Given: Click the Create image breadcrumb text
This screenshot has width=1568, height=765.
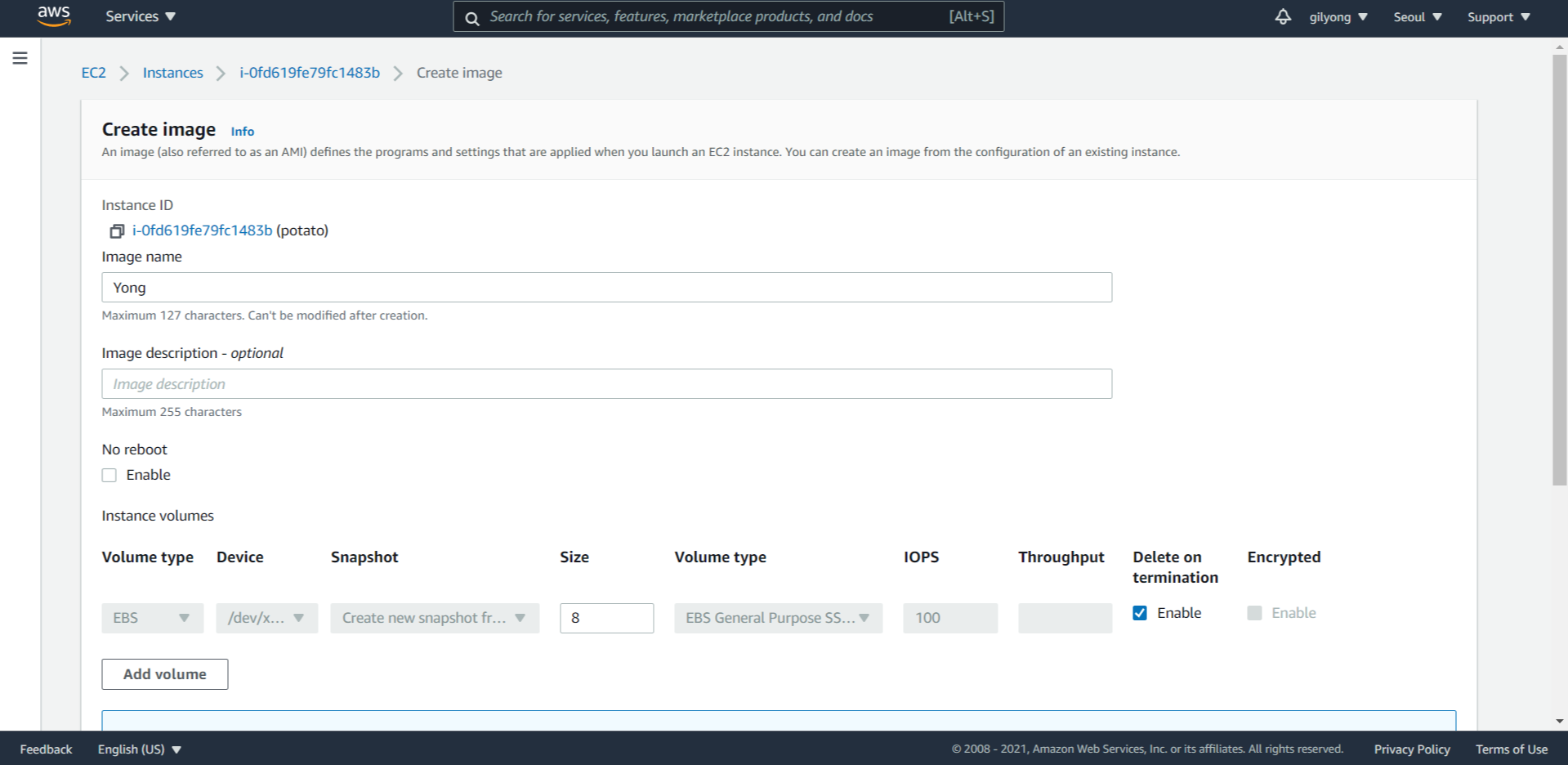Looking at the screenshot, I should coord(459,73).
